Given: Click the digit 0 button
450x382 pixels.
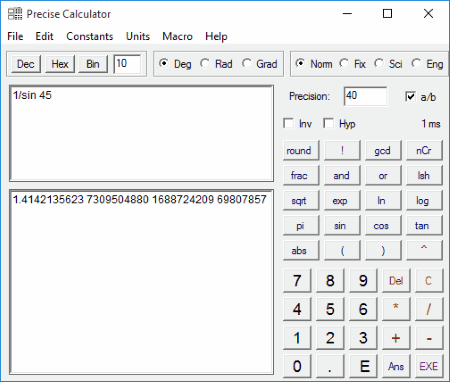Looking at the screenshot, I should [x=297, y=366].
